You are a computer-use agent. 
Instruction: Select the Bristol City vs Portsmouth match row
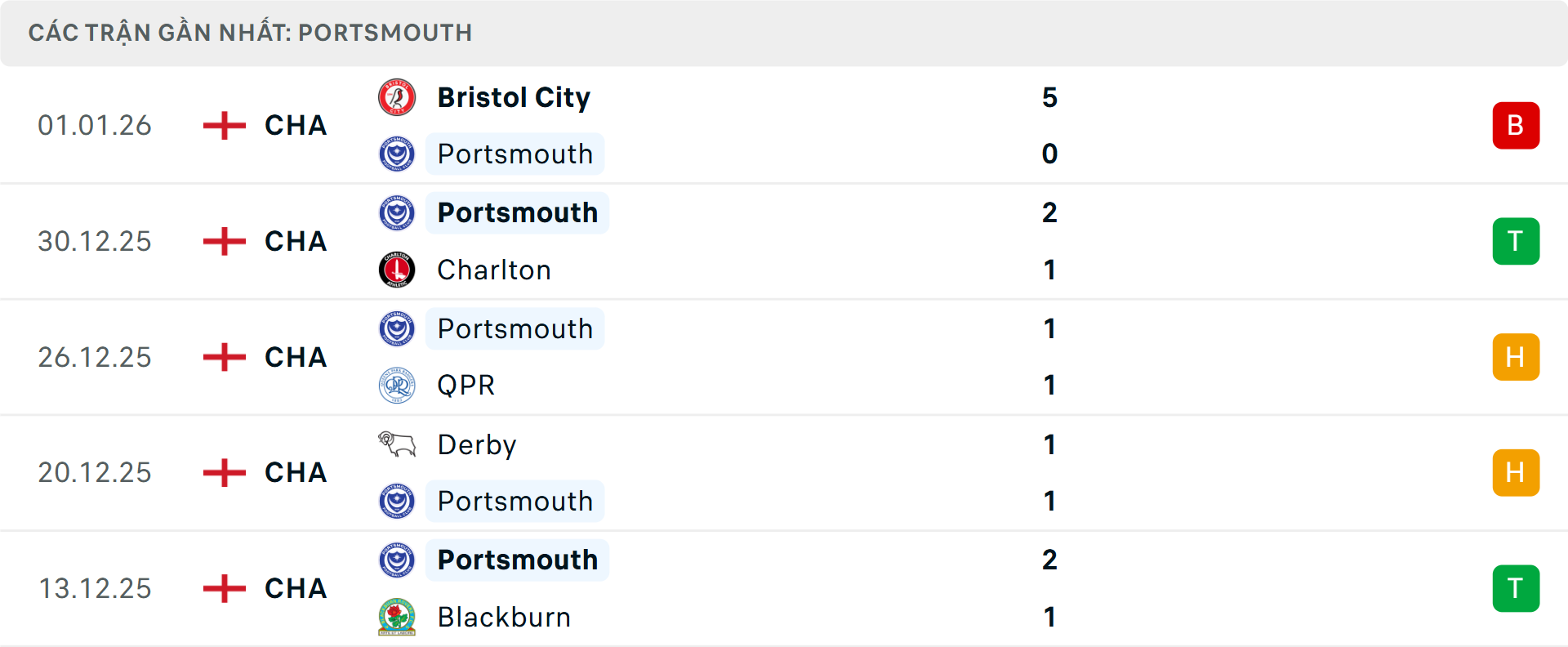pyautogui.click(x=784, y=125)
